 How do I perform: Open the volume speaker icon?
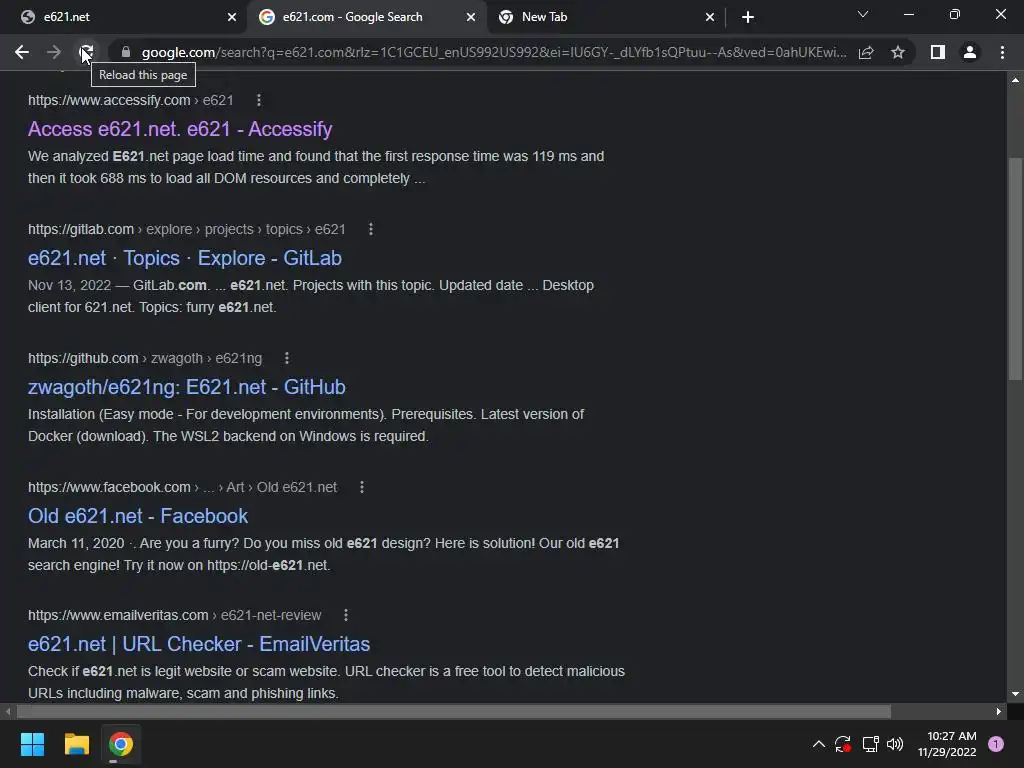[x=895, y=744]
